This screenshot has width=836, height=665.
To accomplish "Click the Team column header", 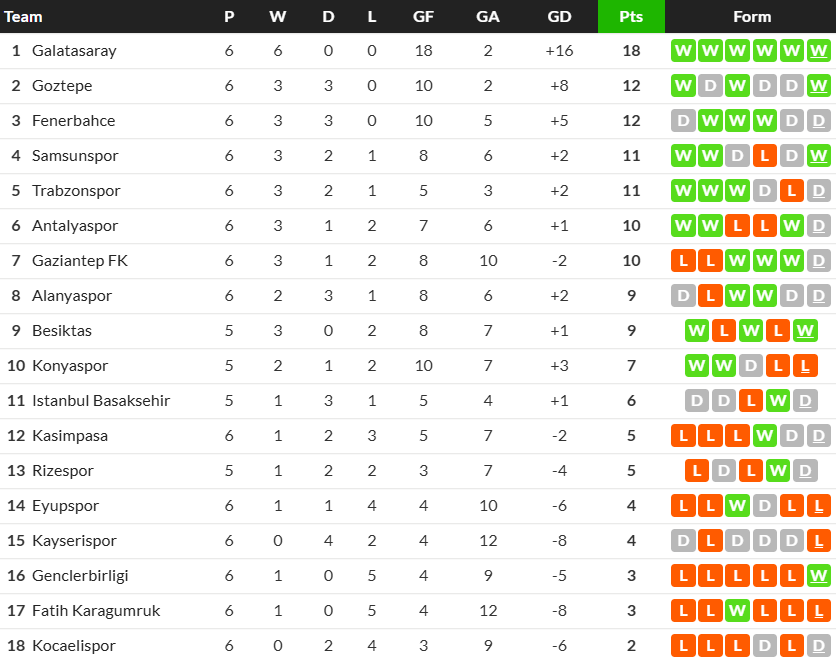I will click(23, 17).
